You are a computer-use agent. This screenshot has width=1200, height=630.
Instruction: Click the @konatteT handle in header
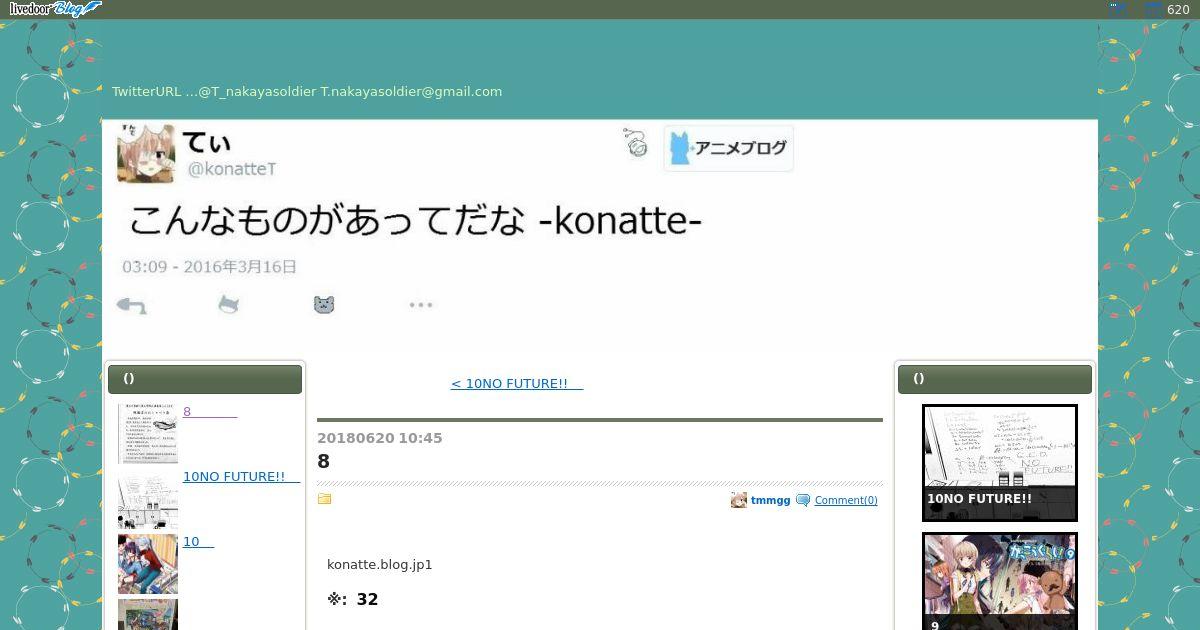[231, 169]
